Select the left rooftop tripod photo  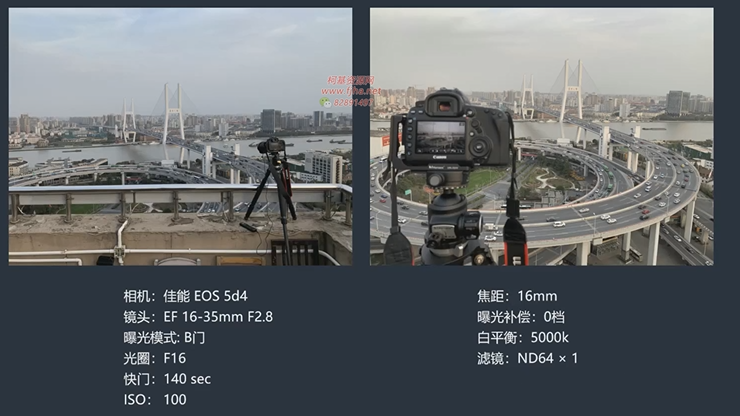(180, 136)
